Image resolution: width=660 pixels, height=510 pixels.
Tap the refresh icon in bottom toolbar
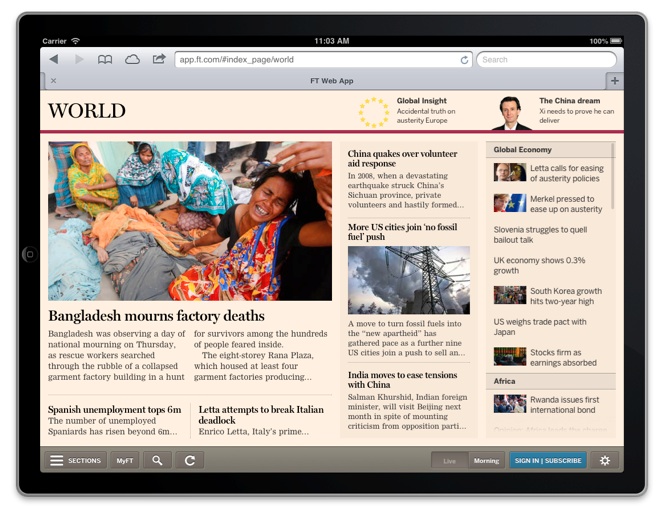point(190,460)
